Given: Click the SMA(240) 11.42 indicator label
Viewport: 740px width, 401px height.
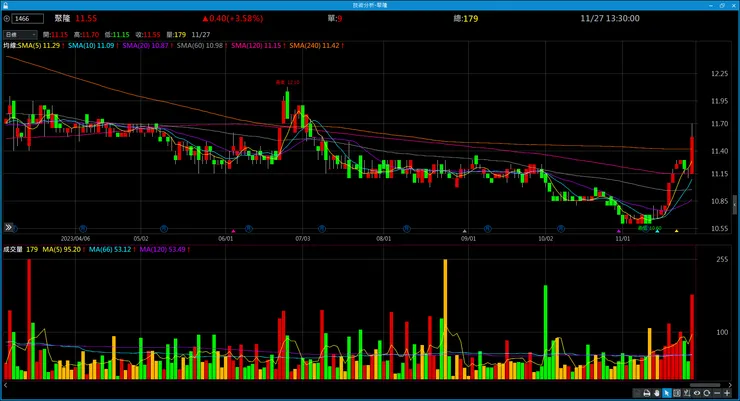Looking at the screenshot, I should [314, 46].
